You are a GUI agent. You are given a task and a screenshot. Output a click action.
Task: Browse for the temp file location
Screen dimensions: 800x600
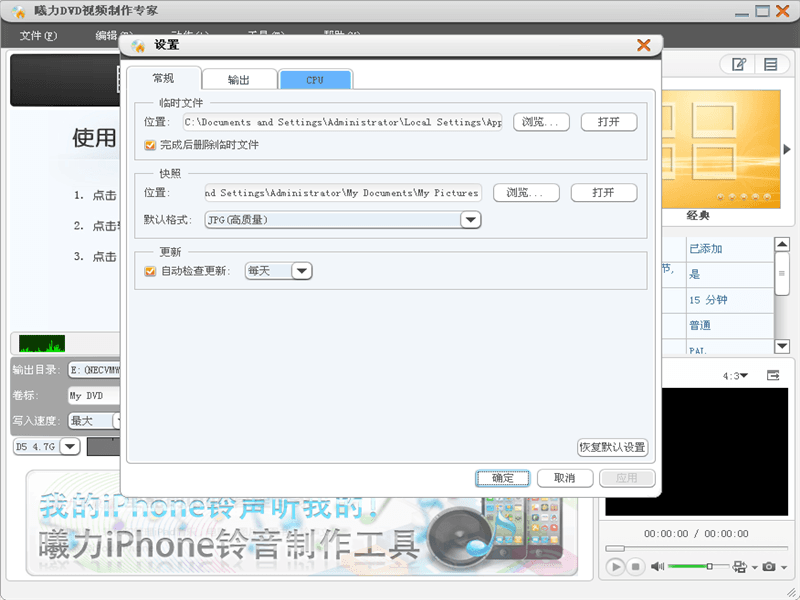click(541, 122)
